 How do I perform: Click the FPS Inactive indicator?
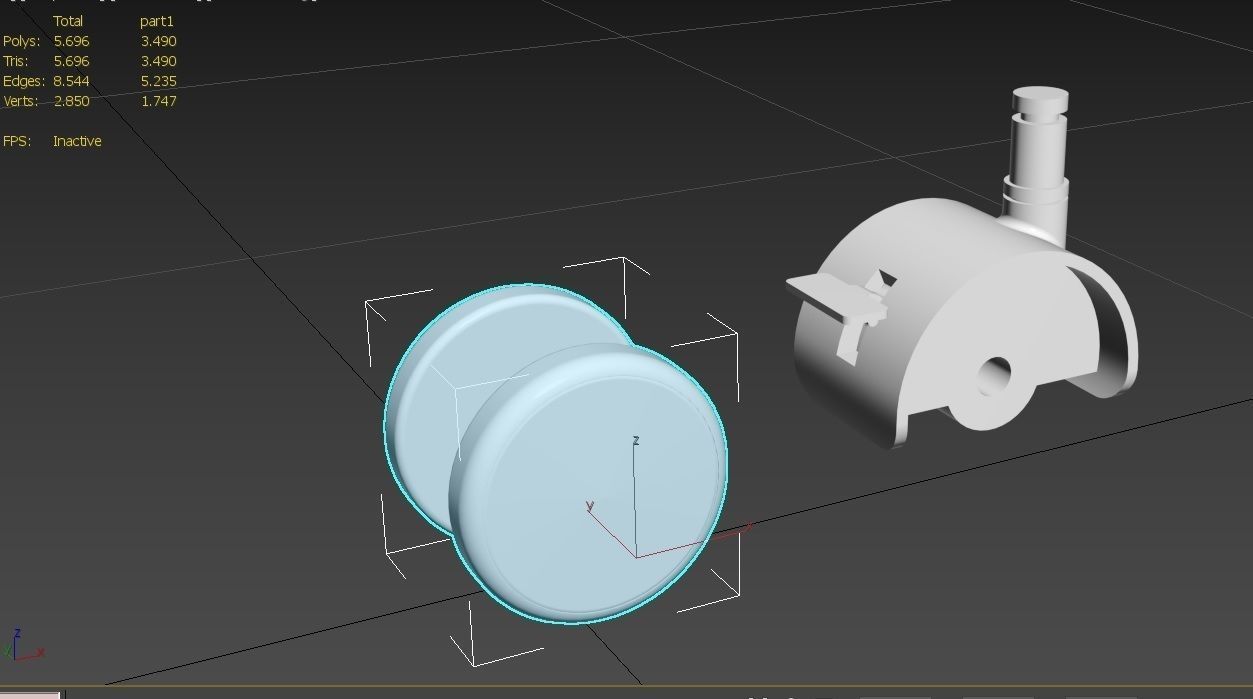[x=77, y=141]
